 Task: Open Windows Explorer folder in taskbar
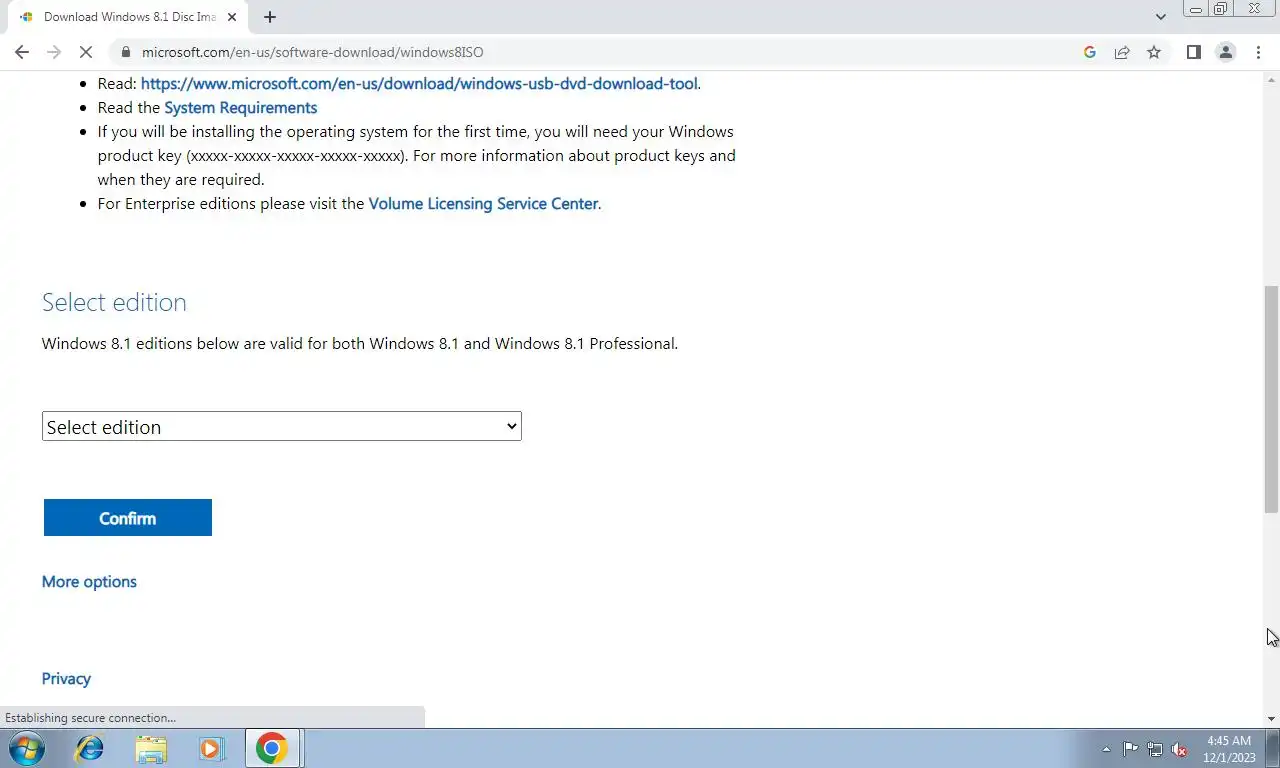click(151, 748)
